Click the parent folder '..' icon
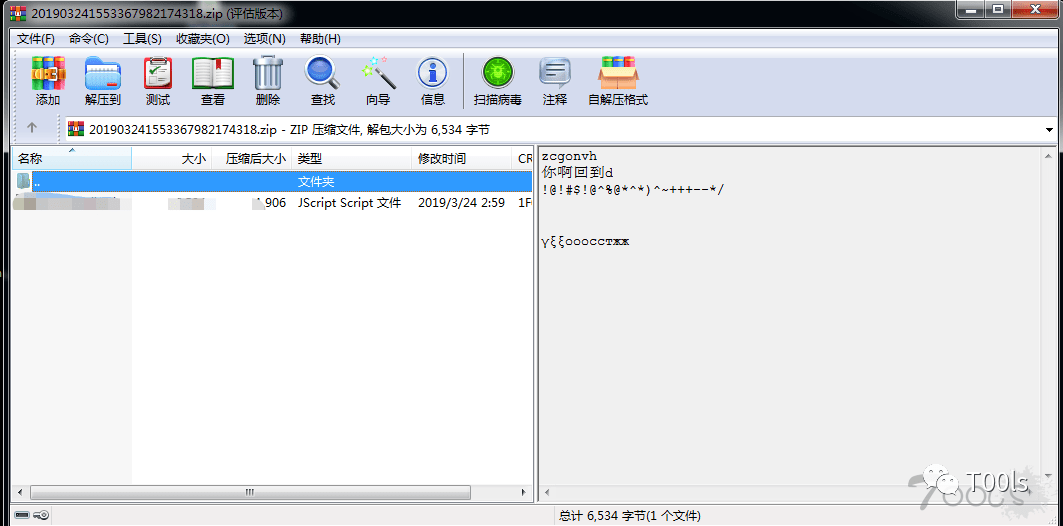This screenshot has height=526, width=1063. 24,181
